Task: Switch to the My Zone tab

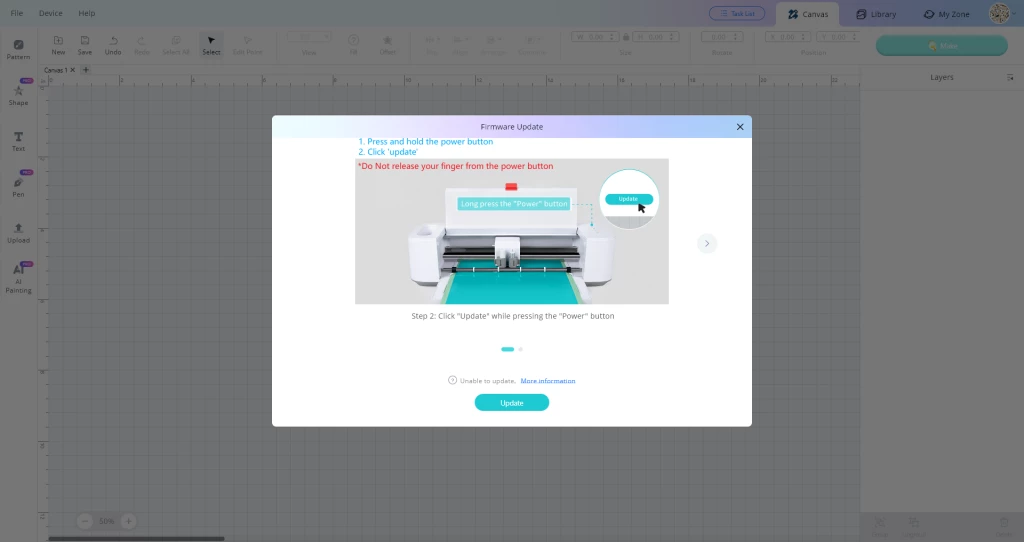Action: pos(946,14)
